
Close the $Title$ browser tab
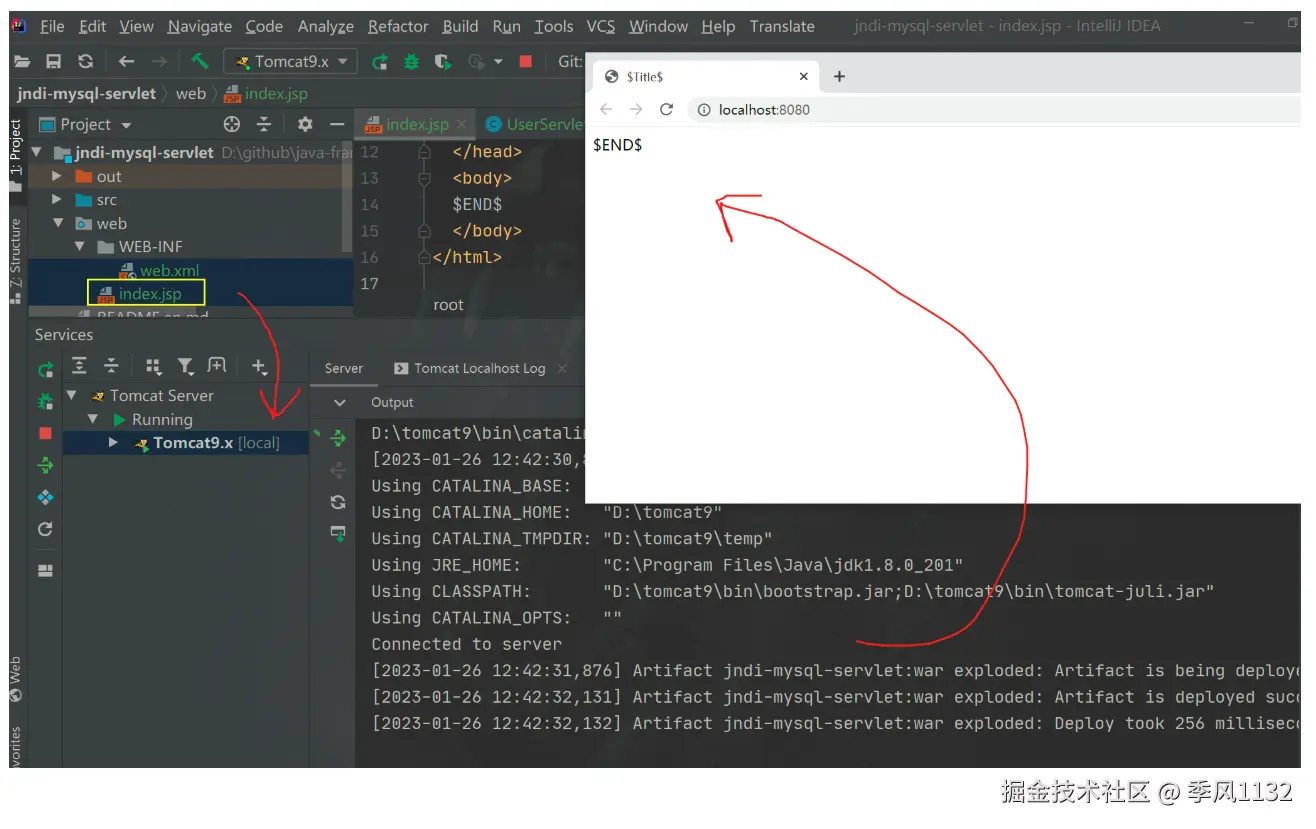click(803, 76)
